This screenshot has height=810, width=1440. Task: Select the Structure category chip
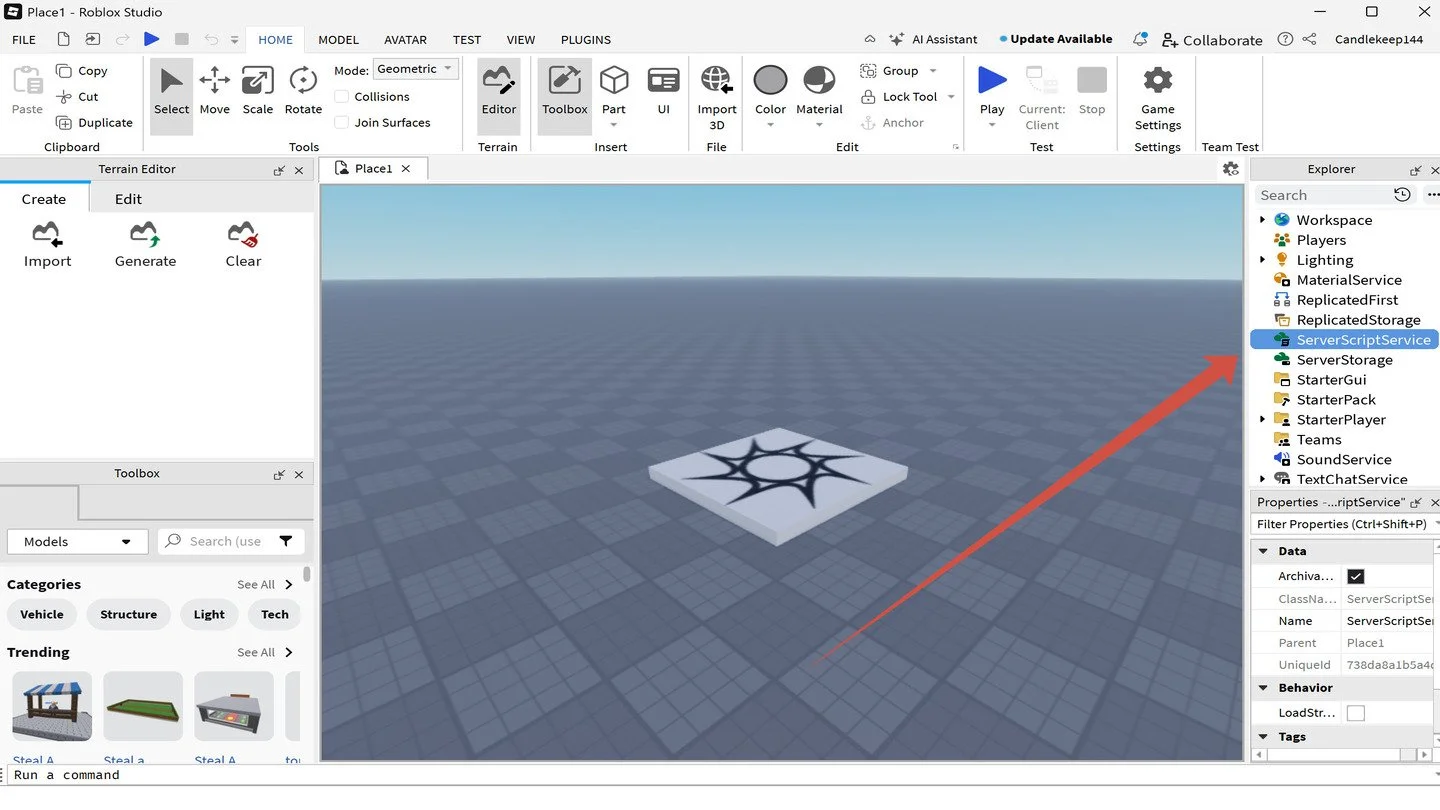point(128,614)
